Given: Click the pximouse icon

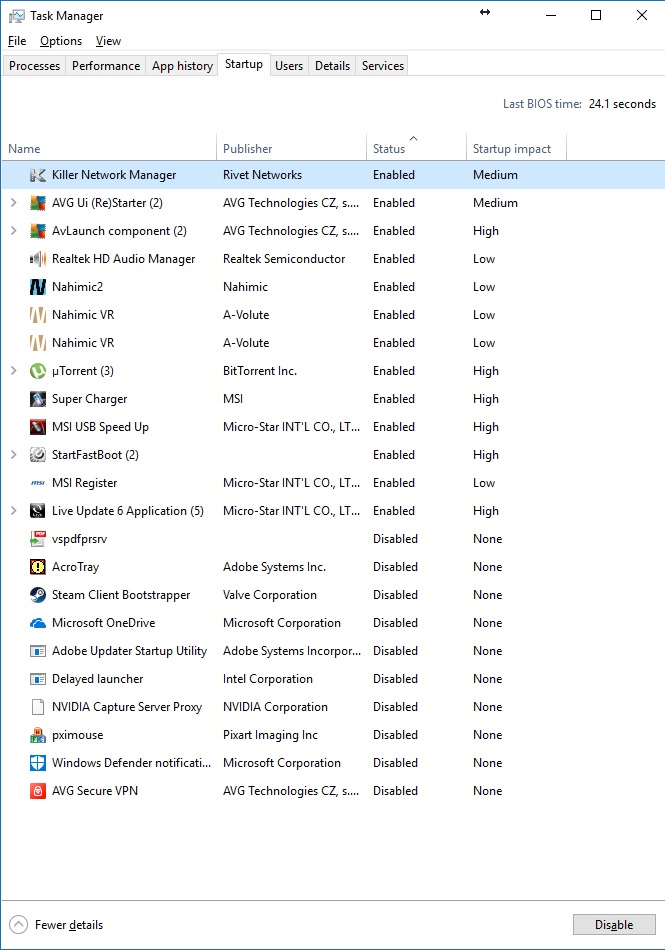Looking at the screenshot, I should pos(38,735).
